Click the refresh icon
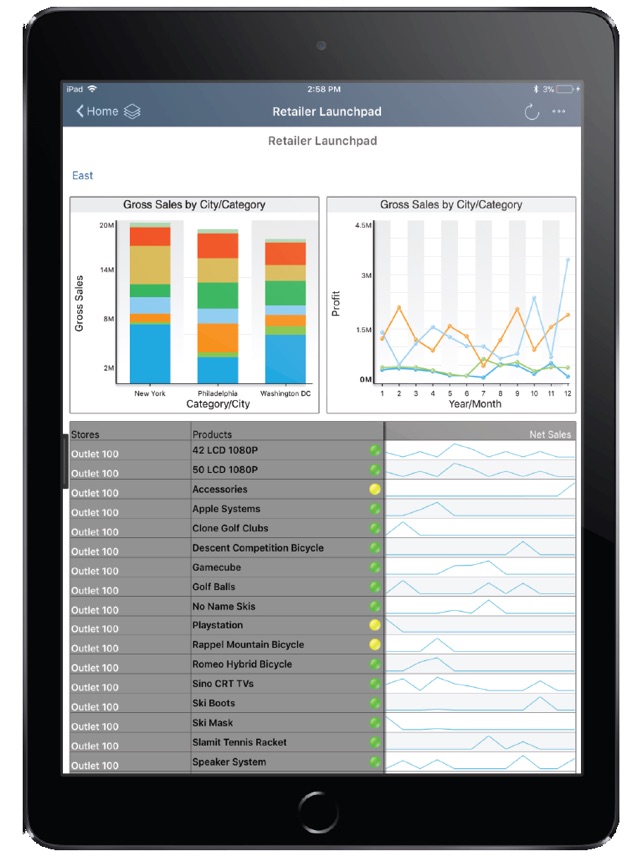 pyautogui.click(x=531, y=112)
